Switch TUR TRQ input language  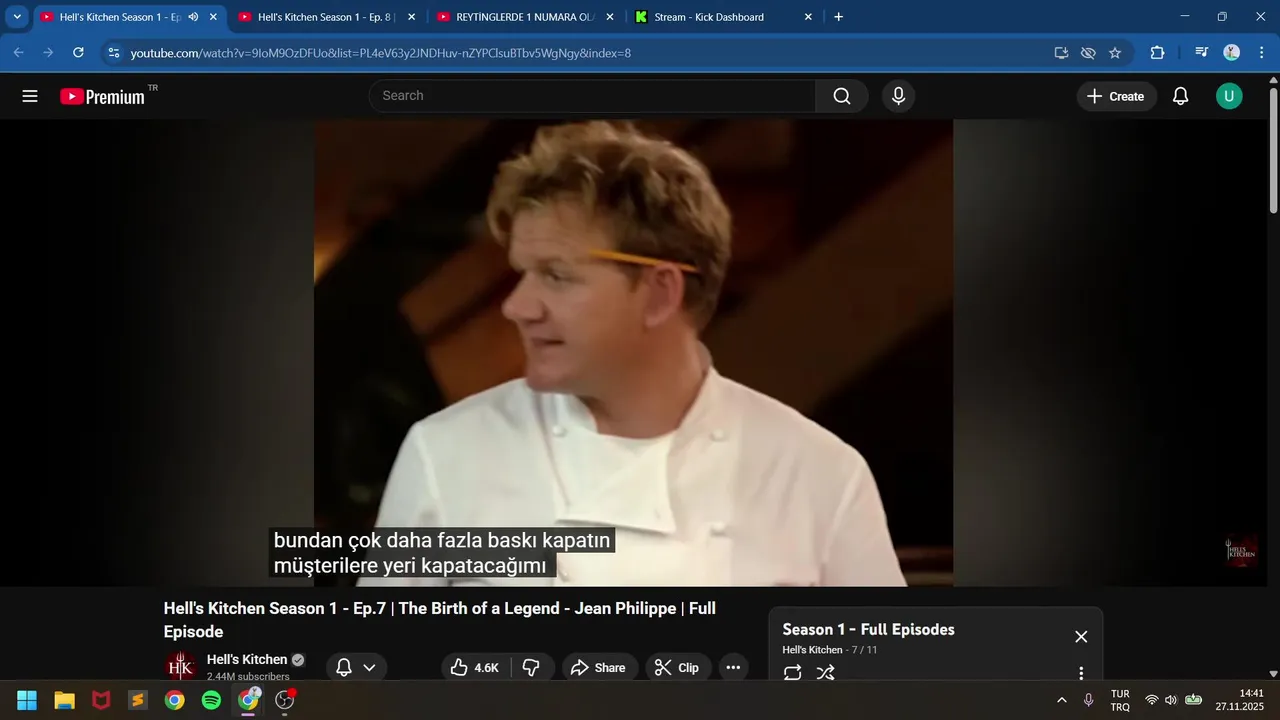click(x=1120, y=700)
